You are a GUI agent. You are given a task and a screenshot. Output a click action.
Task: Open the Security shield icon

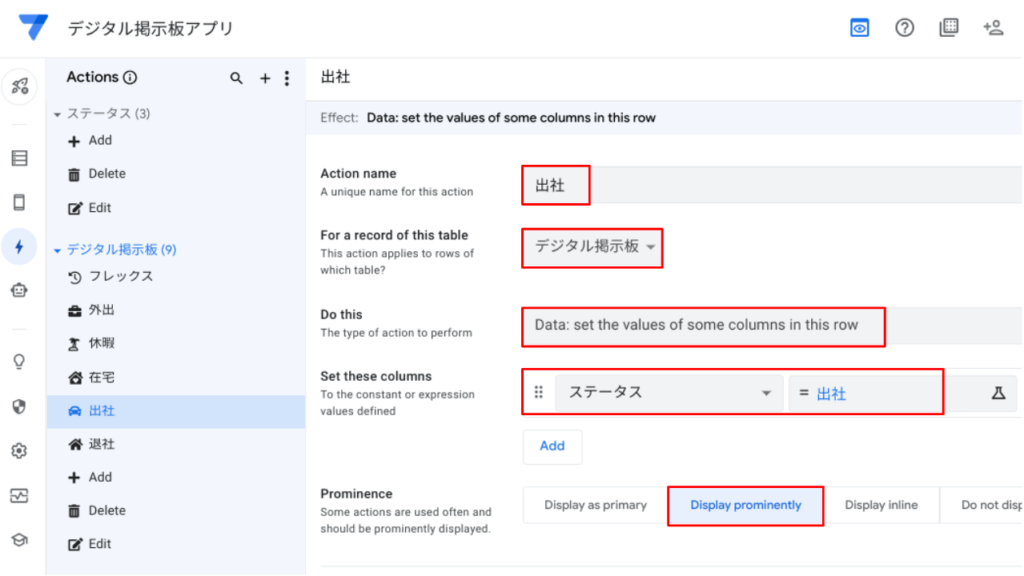tap(20, 406)
